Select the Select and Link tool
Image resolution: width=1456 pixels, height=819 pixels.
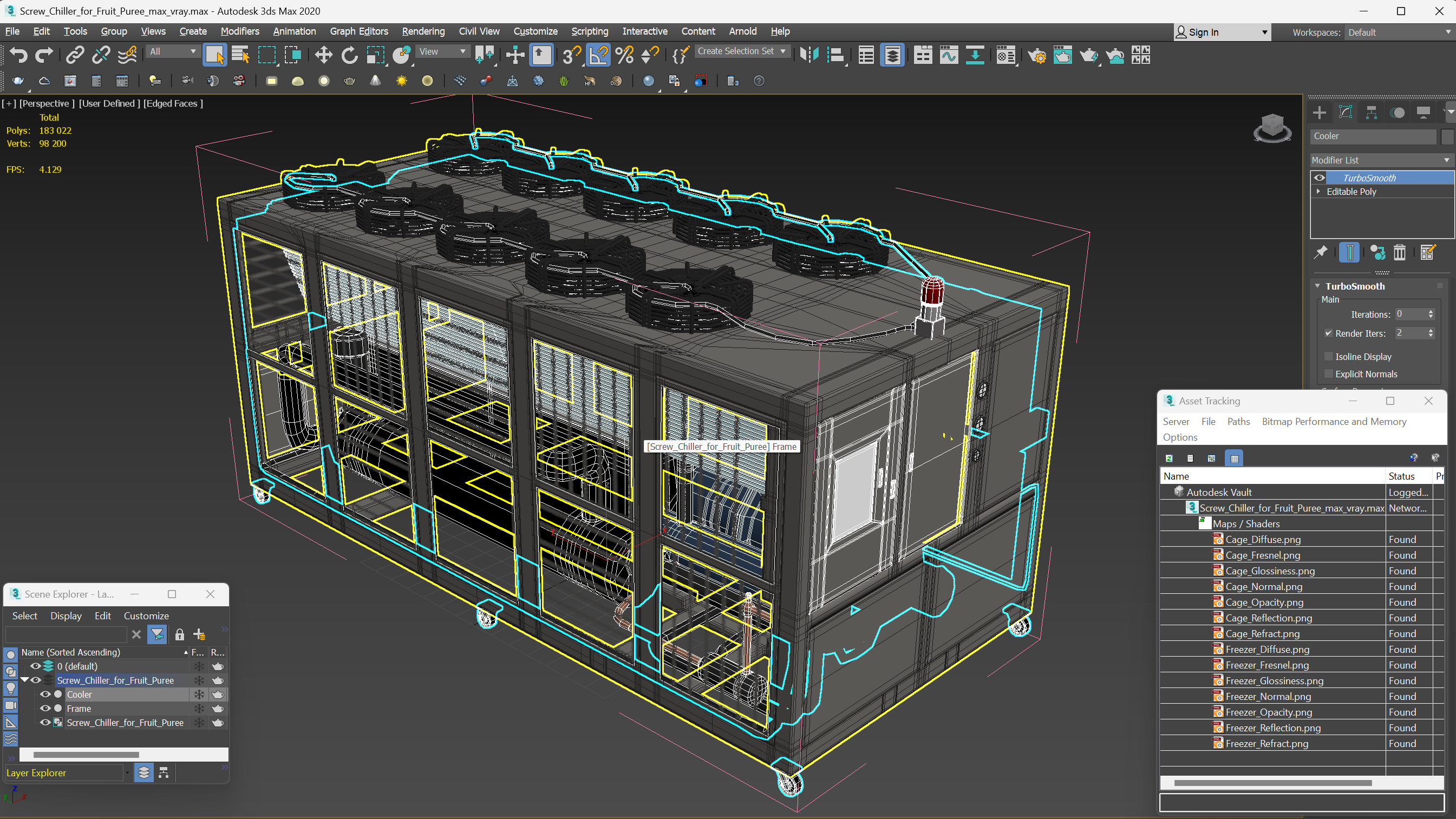[75, 55]
